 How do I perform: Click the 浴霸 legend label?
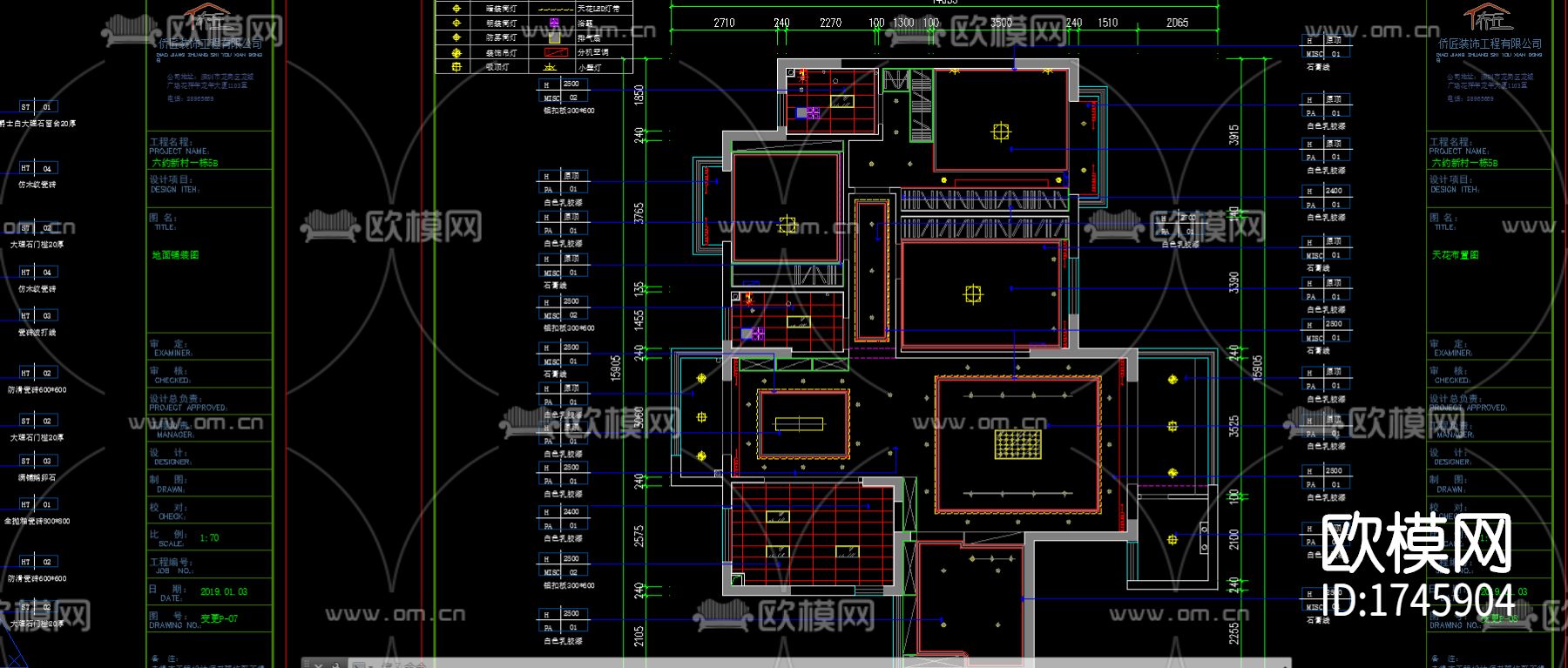pyautogui.click(x=585, y=24)
